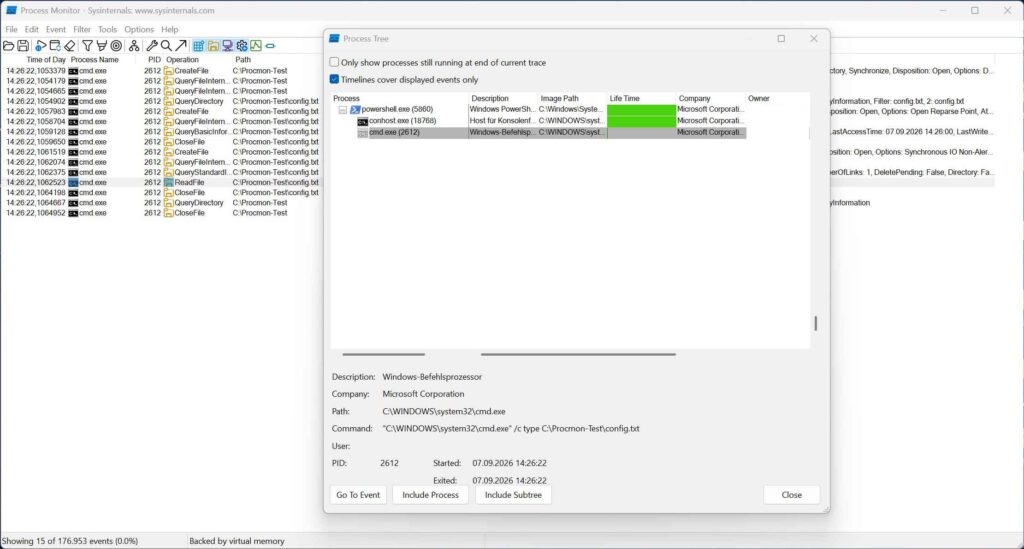Open the Help menu

point(170,29)
